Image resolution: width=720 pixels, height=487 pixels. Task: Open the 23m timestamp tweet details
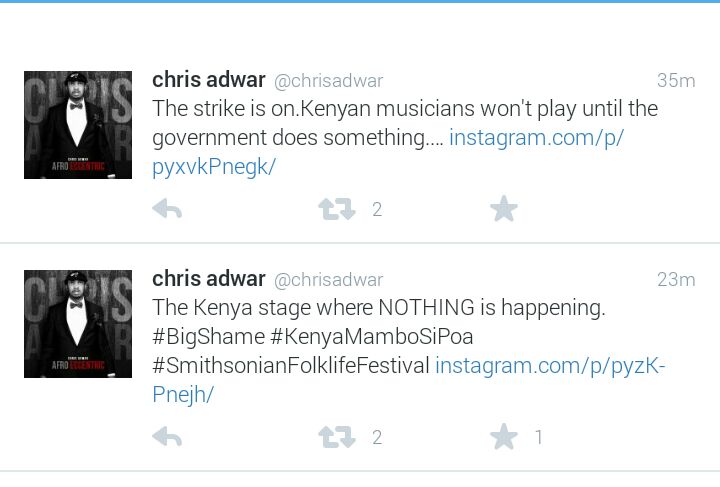pos(676,280)
